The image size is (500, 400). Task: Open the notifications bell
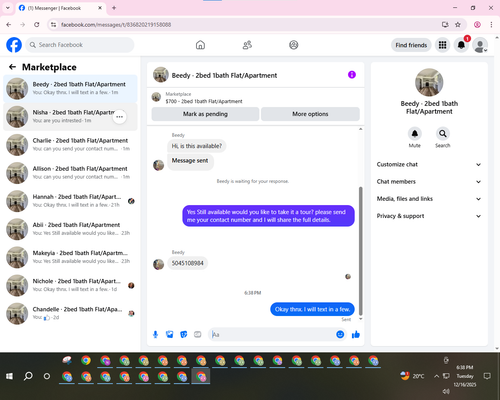pyautogui.click(x=461, y=45)
